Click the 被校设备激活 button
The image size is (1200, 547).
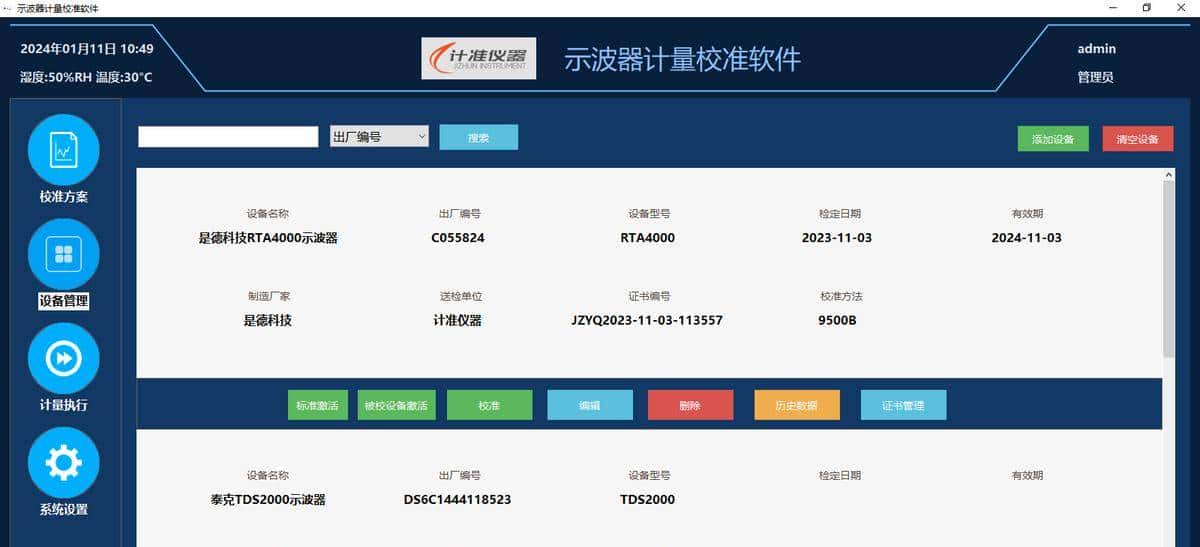click(x=396, y=405)
